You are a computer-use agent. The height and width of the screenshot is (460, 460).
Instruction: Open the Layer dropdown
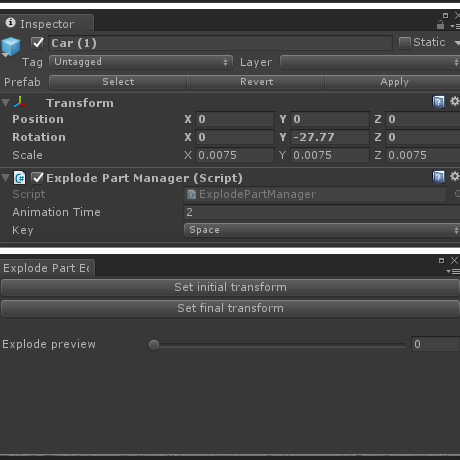tap(370, 62)
